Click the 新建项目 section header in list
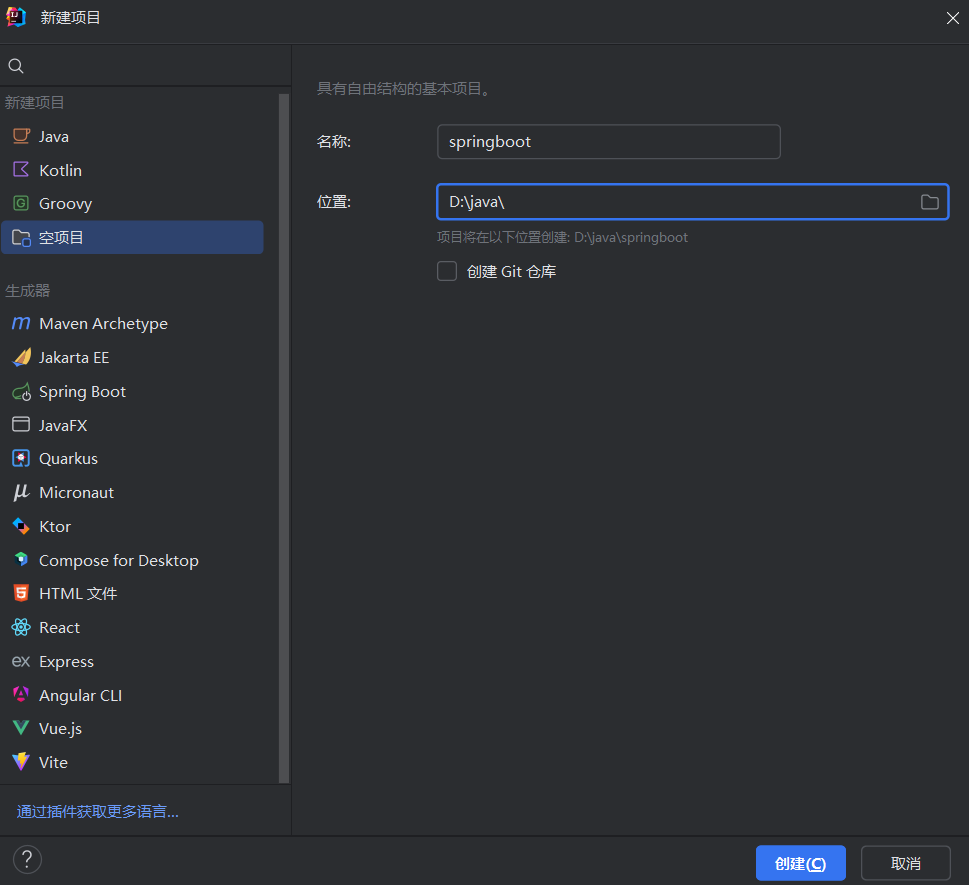Screen dimensions: 969x885 pos(35,103)
